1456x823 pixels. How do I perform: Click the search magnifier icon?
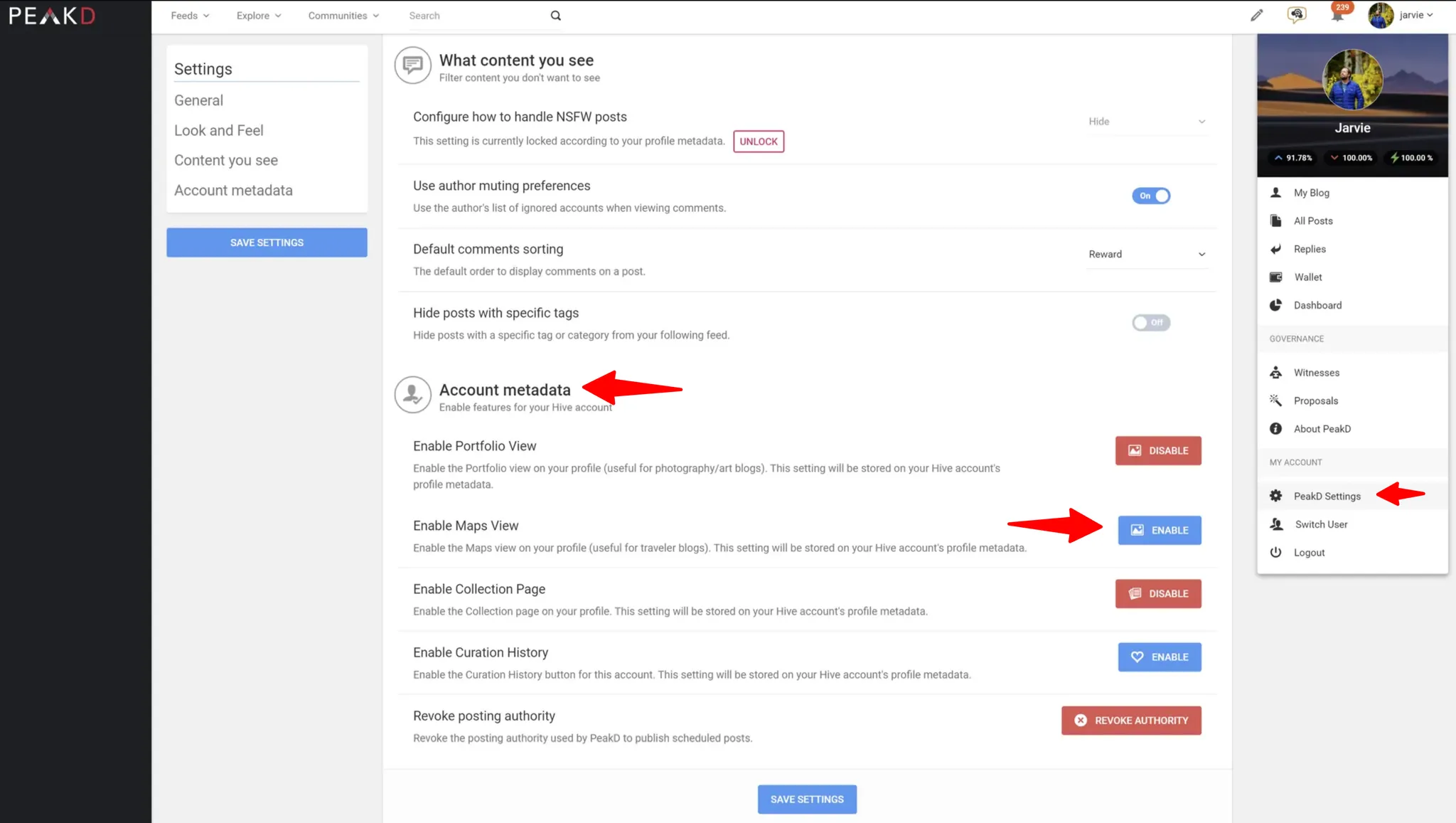(x=556, y=16)
